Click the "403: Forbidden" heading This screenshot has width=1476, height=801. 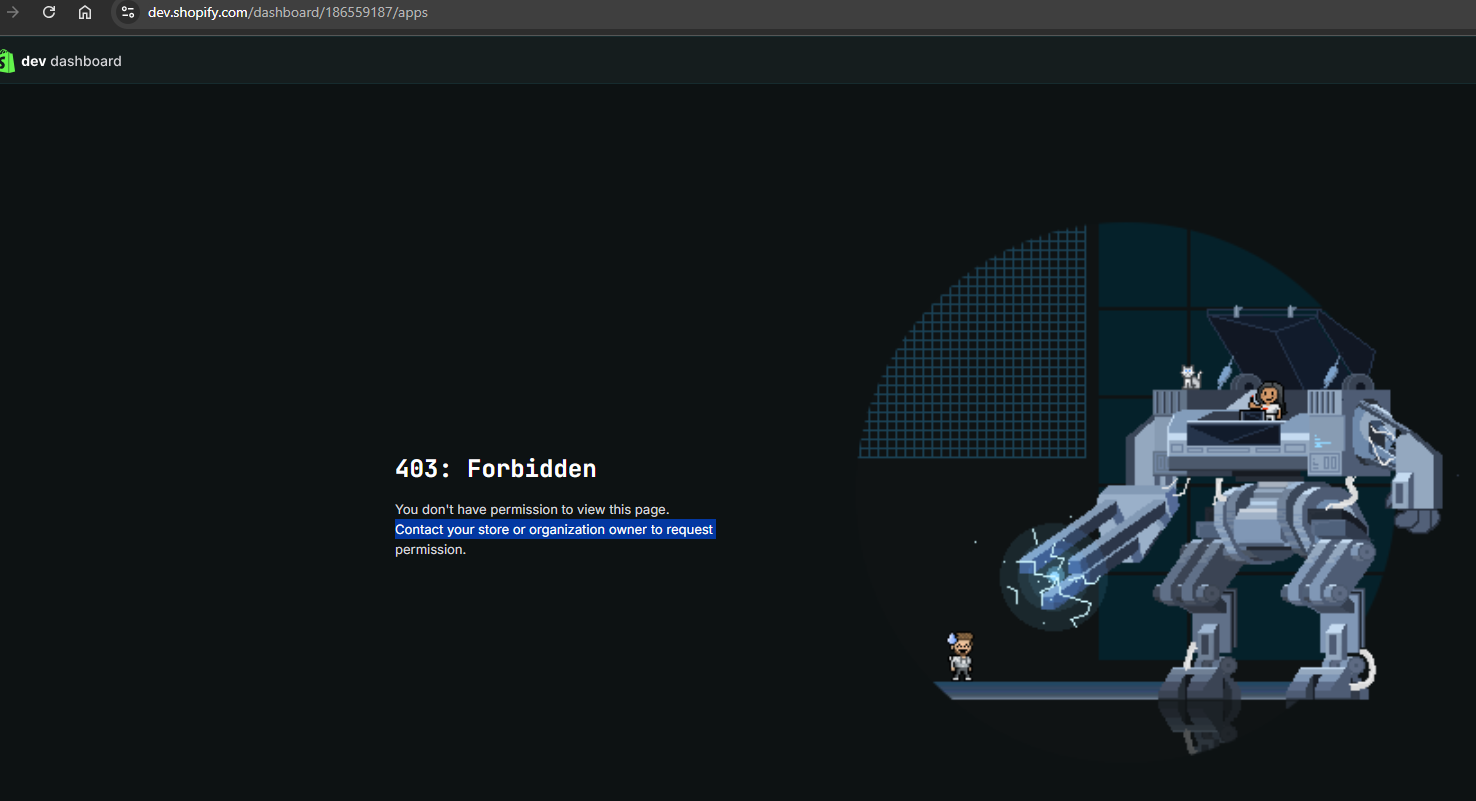pyautogui.click(x=496, y=469)
